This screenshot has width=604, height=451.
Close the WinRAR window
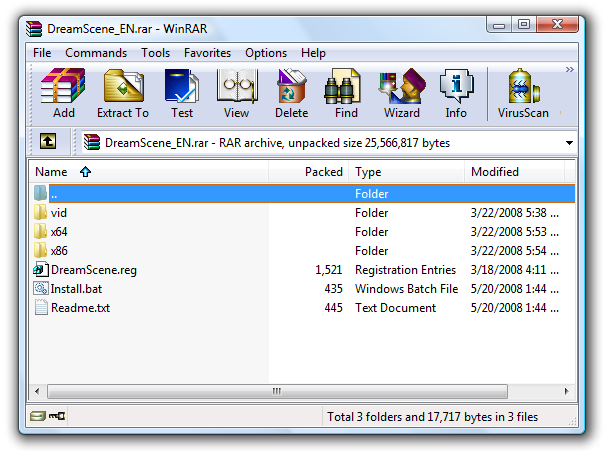[x=557, y=25]
